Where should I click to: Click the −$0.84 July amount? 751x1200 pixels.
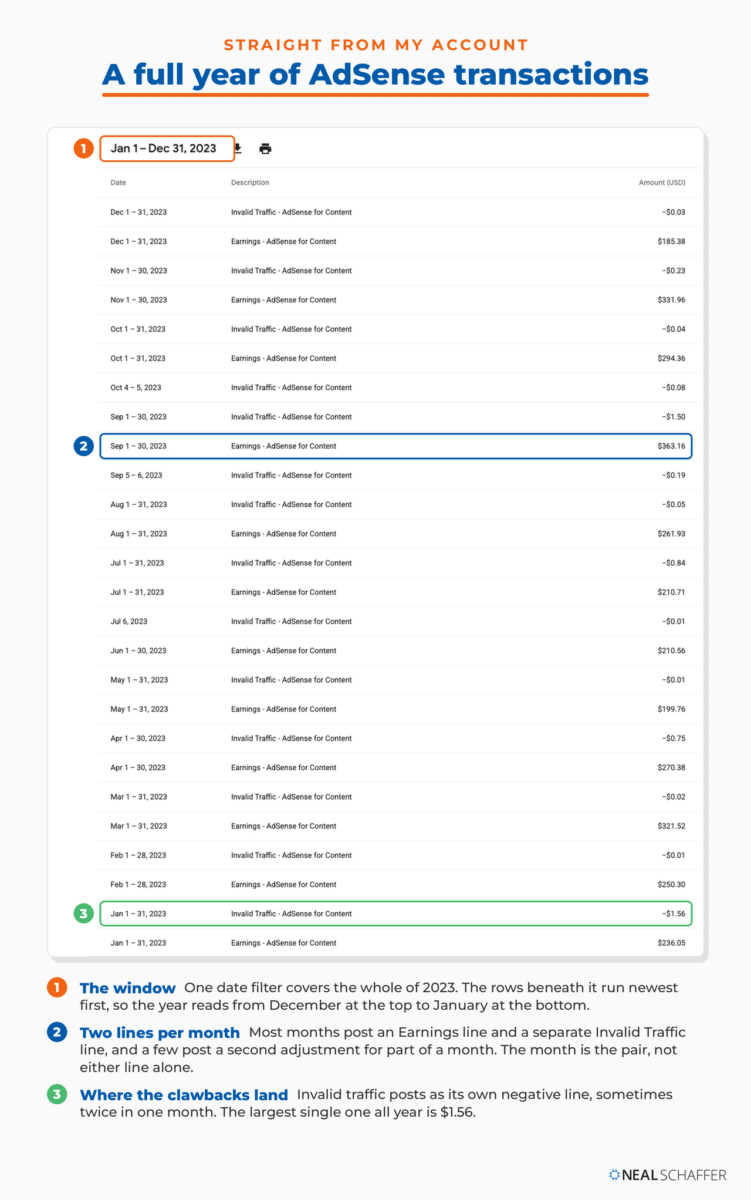pyautogui.click(x=673, y=563)
